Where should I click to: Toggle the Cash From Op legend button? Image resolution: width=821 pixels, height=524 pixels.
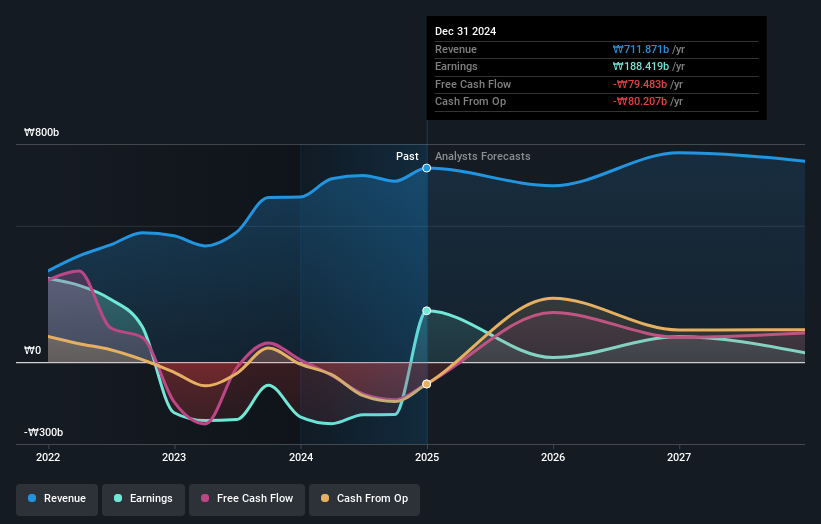(364, 499)
